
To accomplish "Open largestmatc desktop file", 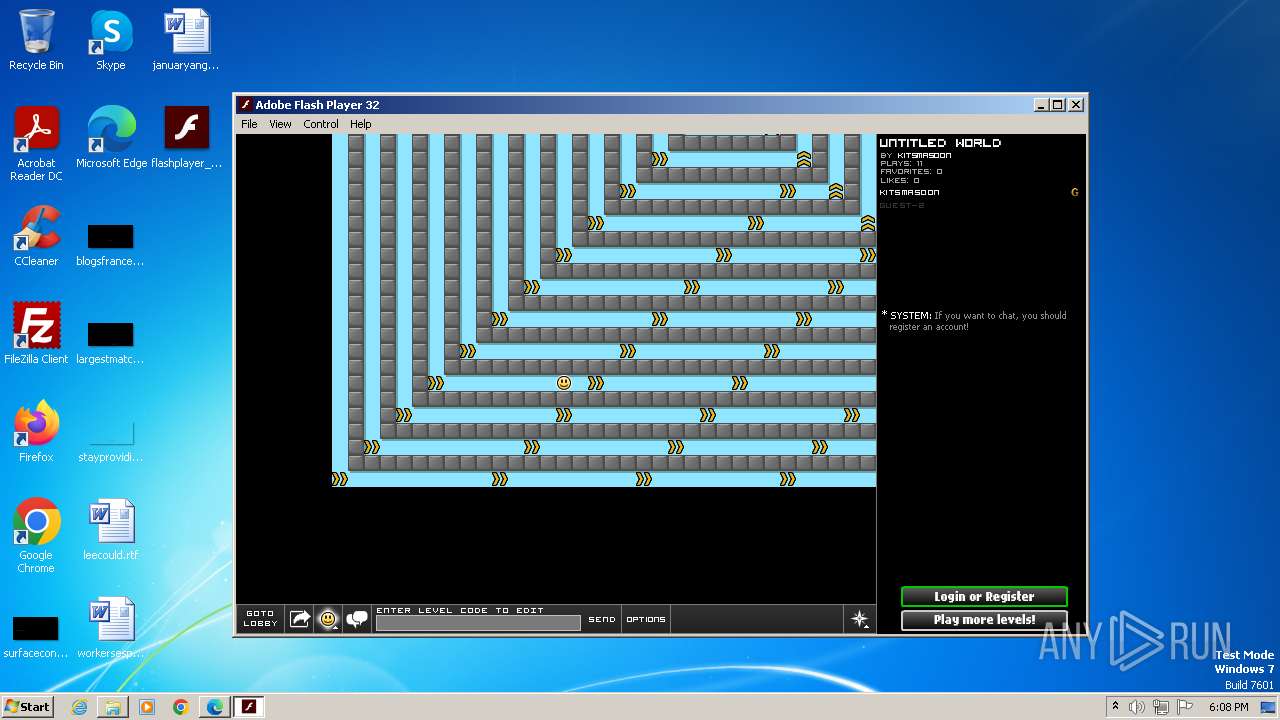I will click(x=110, y=344).
